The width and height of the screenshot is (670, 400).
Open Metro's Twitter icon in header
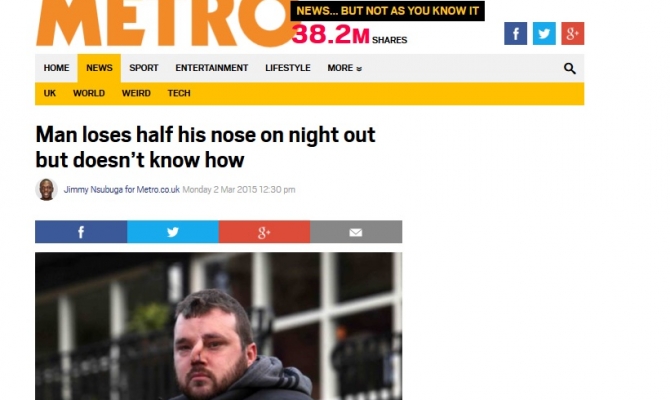tap(544, 33)
